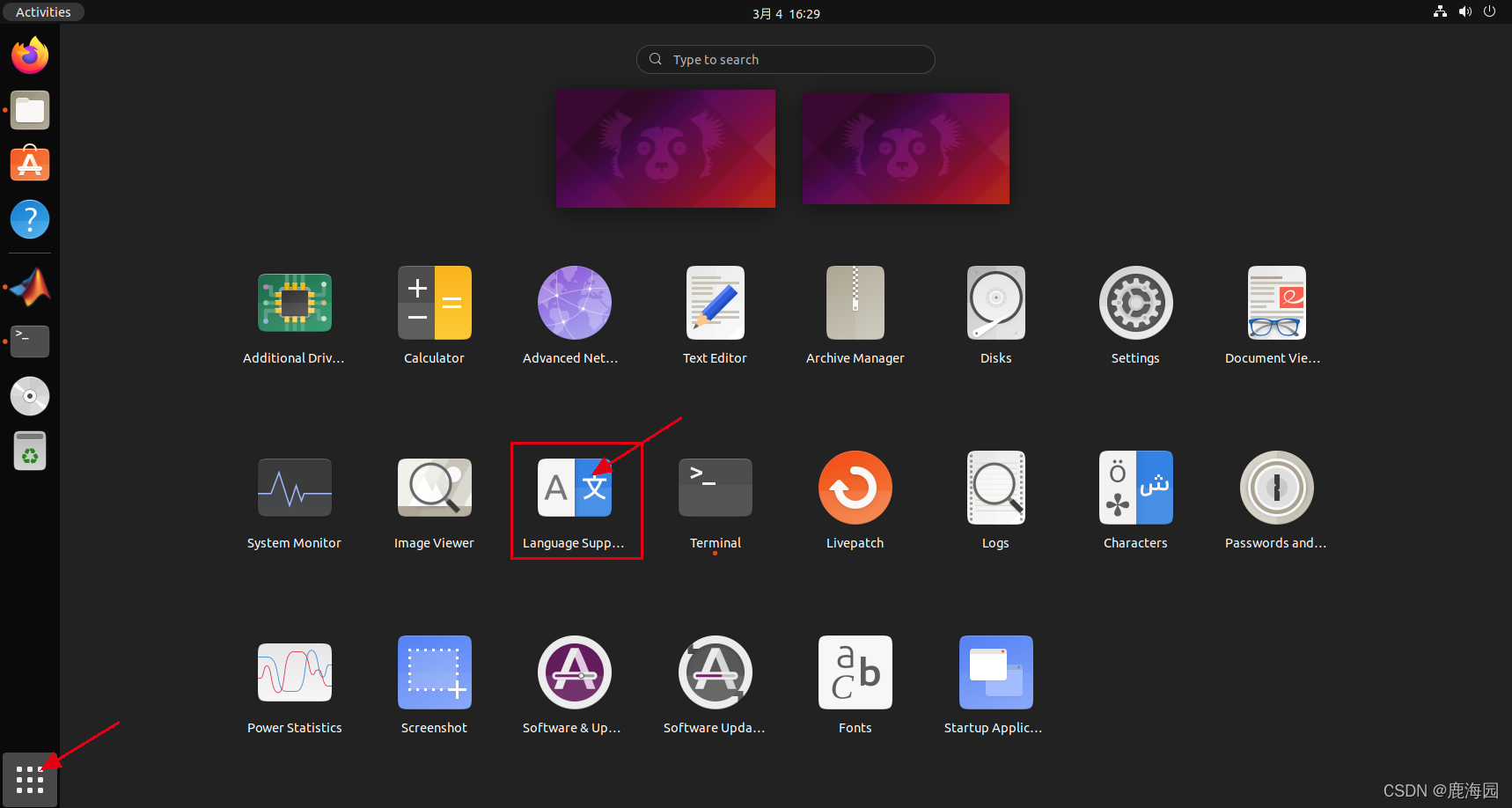Launch the Disks utility
Viewport: 1512px width, 808px height.
tap(995, 303)
